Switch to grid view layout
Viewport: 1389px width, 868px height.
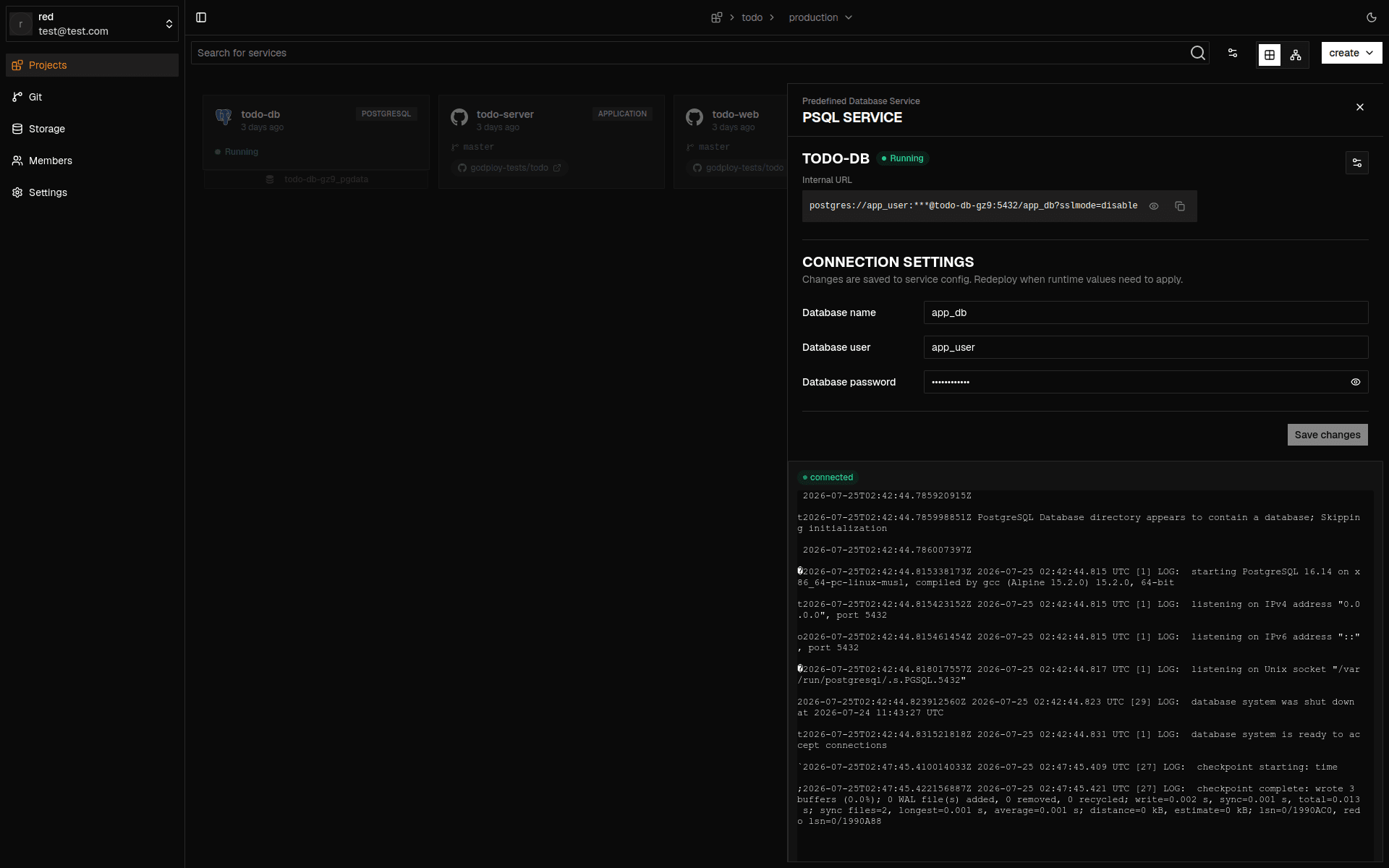pos(1270,55)
